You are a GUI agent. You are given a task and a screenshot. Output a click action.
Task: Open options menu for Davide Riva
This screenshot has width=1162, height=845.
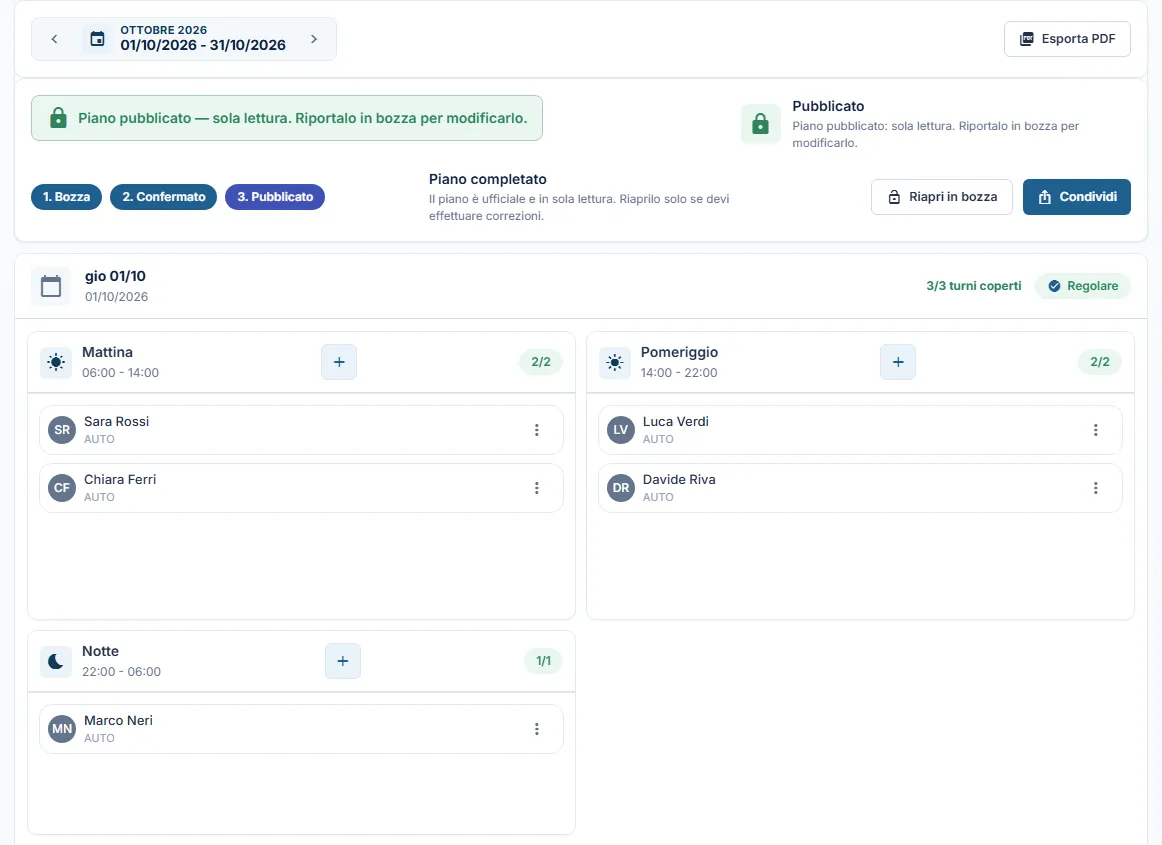tap(1095, 488)
